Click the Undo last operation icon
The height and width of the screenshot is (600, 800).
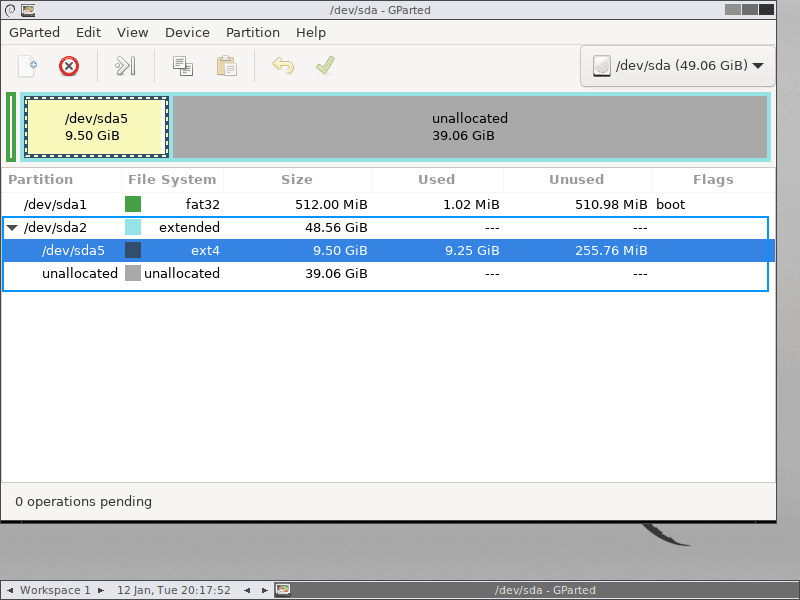pos(284,67)
